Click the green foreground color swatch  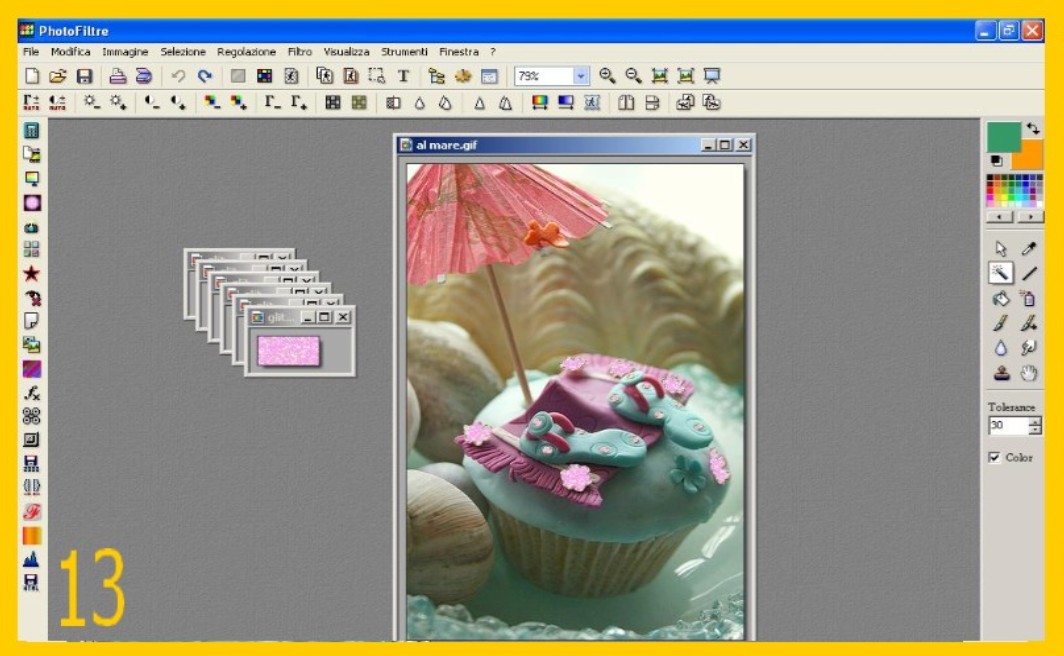(x=1003, y=136)
